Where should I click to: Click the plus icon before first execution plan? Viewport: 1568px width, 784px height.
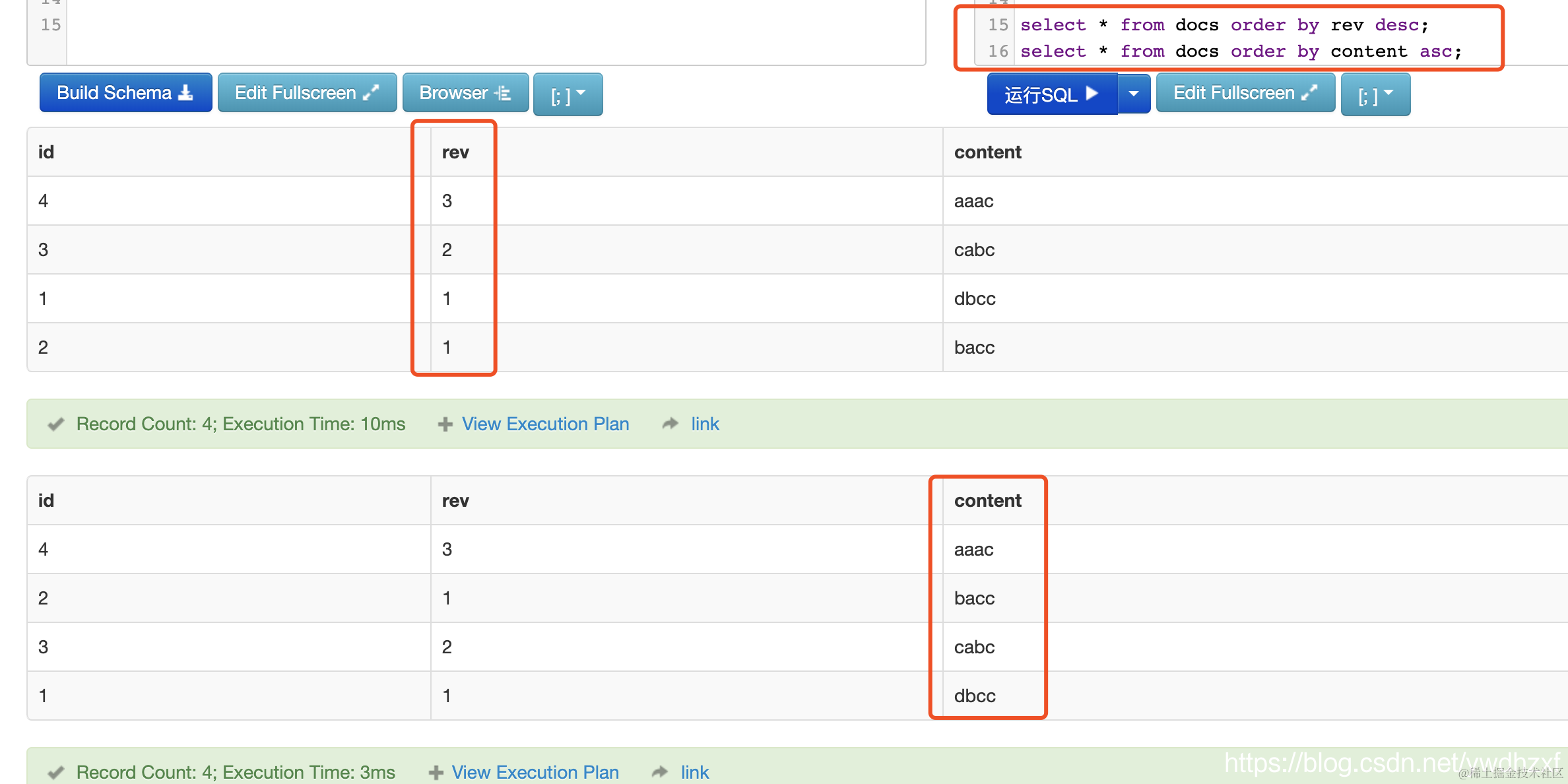(445, 424)
